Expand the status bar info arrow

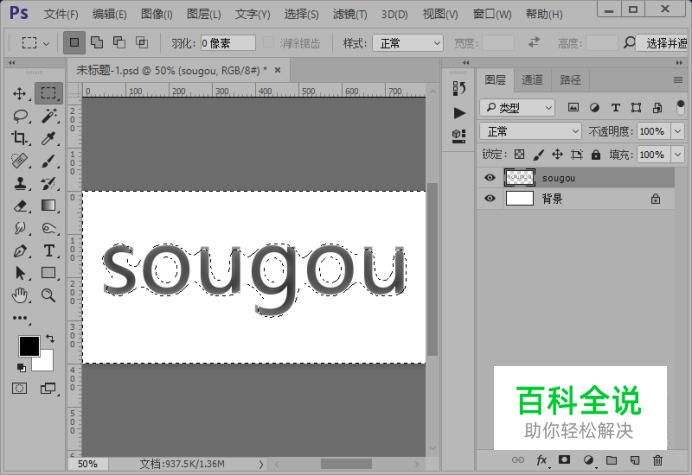point(261,464)
